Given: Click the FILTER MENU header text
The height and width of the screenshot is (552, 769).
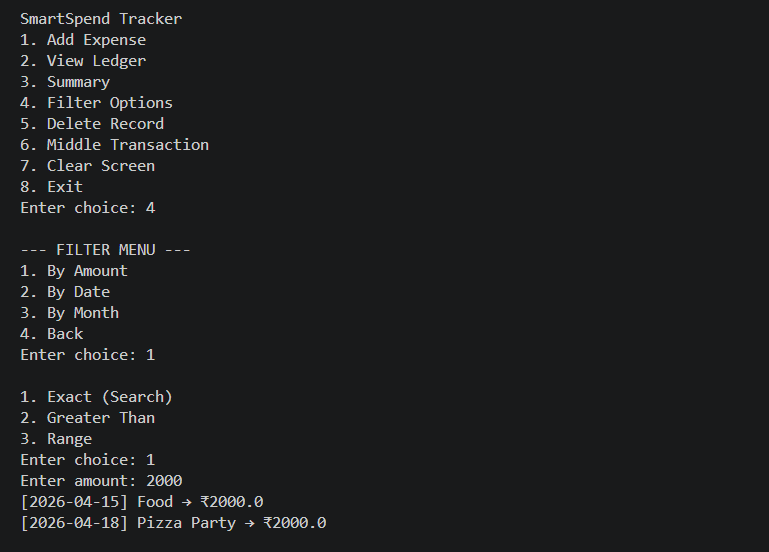Looking at the screenshot, I should coord(105,250).
